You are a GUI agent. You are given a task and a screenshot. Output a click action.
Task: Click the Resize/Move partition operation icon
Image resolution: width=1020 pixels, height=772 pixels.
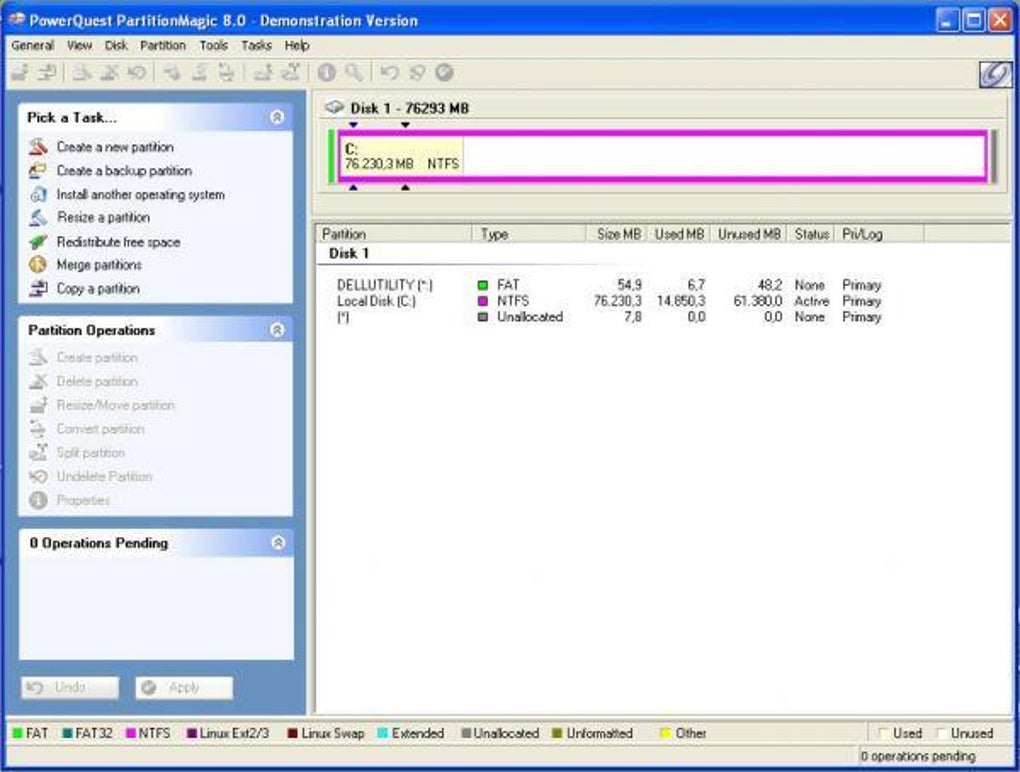[x=38, y=405]
